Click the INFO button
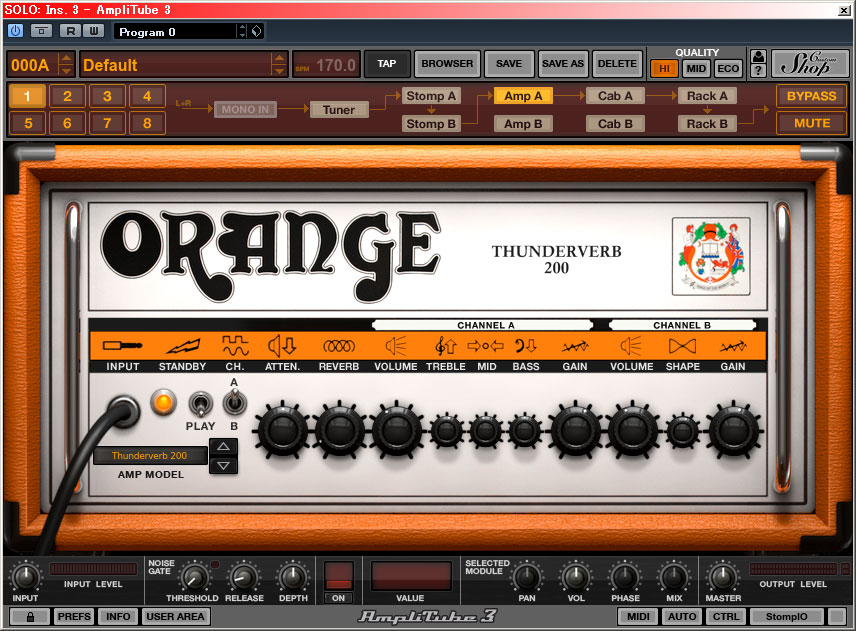Image resolution: width=856 pixels, height=631 pixels. pos(118,617)
